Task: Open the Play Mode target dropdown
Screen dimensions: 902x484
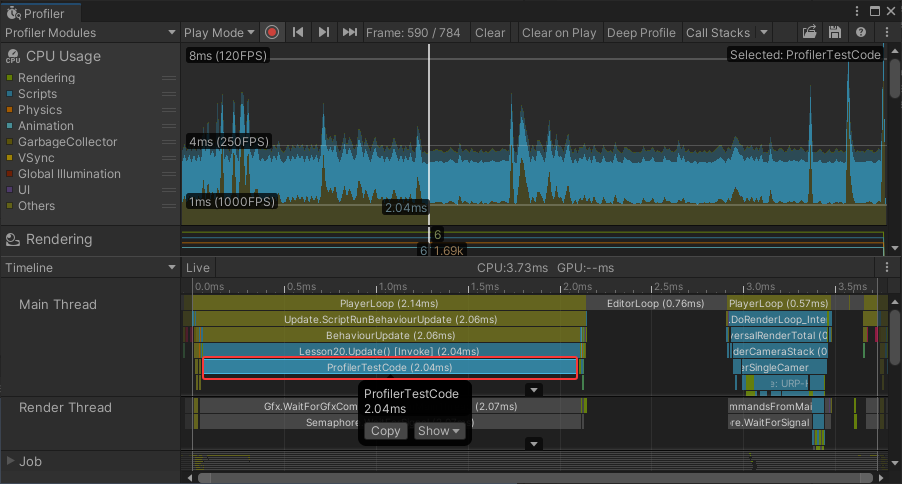Action: (x=219, y=32)
